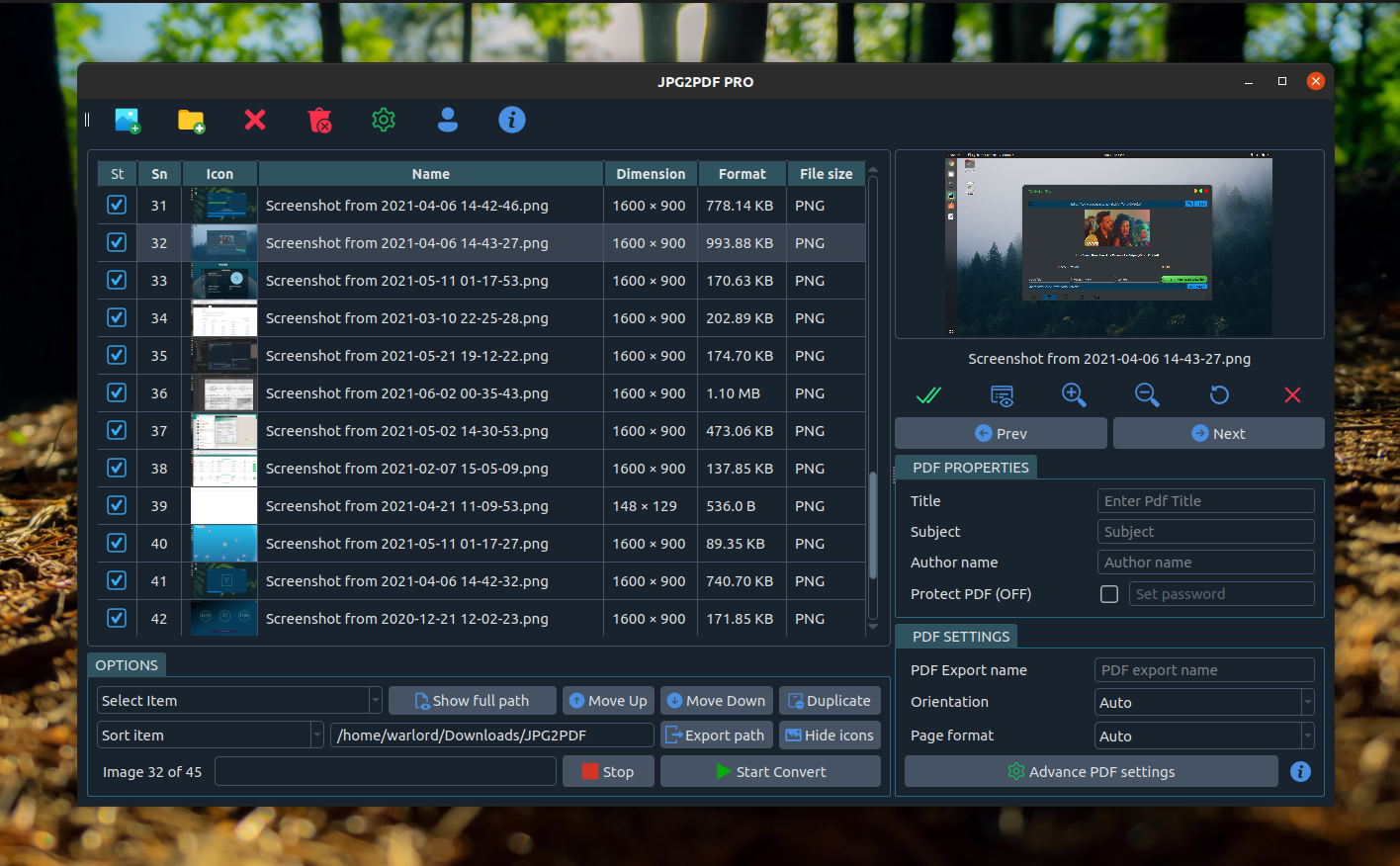Focus the Subject input field
This screenshot has width=1400, height=866.
(x=1206, y=532)
